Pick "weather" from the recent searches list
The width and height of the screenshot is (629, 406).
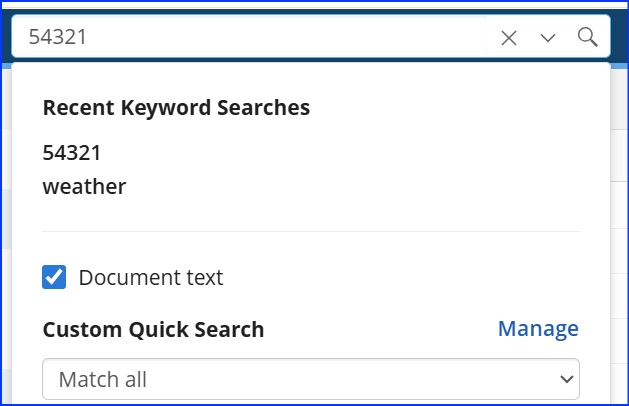[x=84, y=186]
